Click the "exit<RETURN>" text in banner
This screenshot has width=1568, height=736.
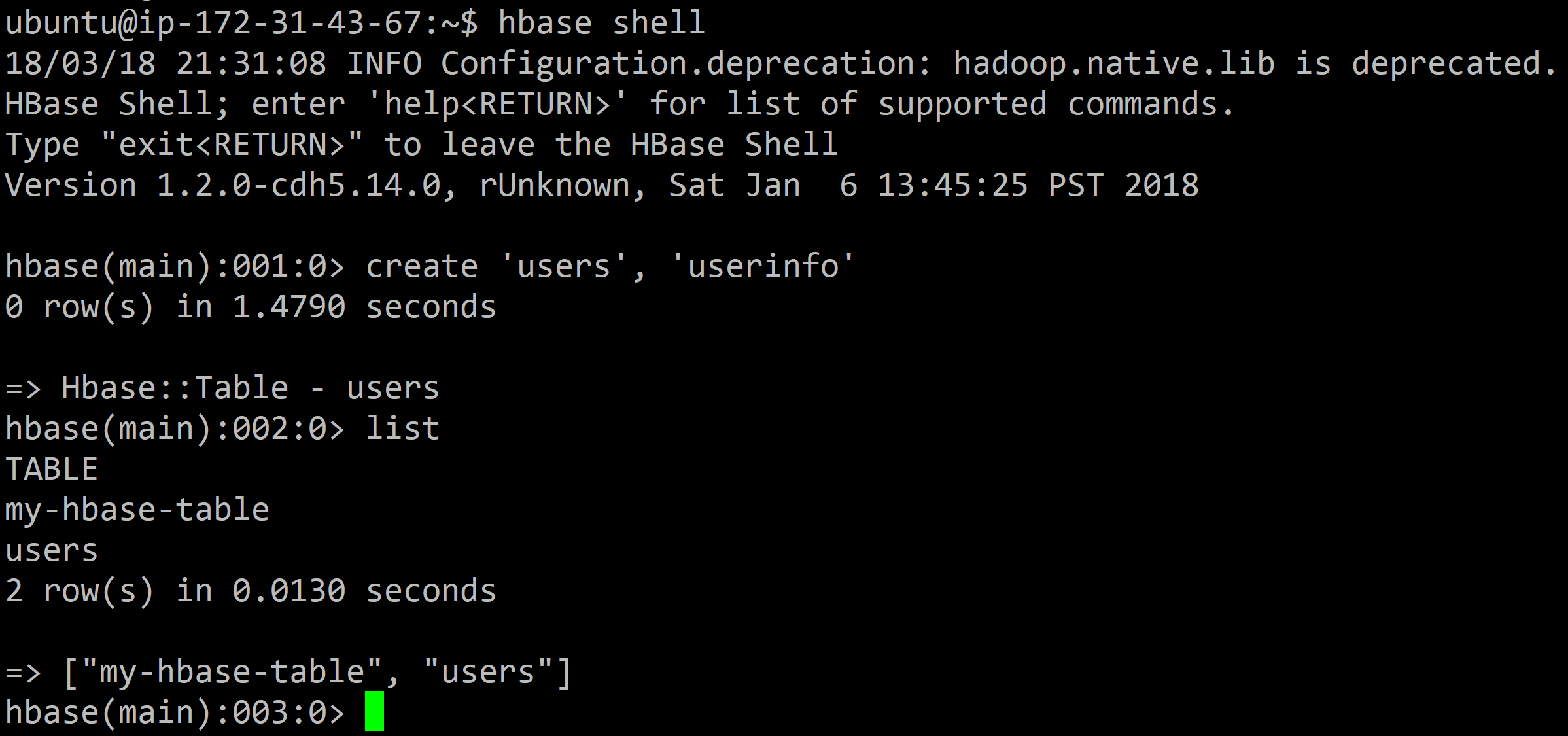[x=232, y=145]
